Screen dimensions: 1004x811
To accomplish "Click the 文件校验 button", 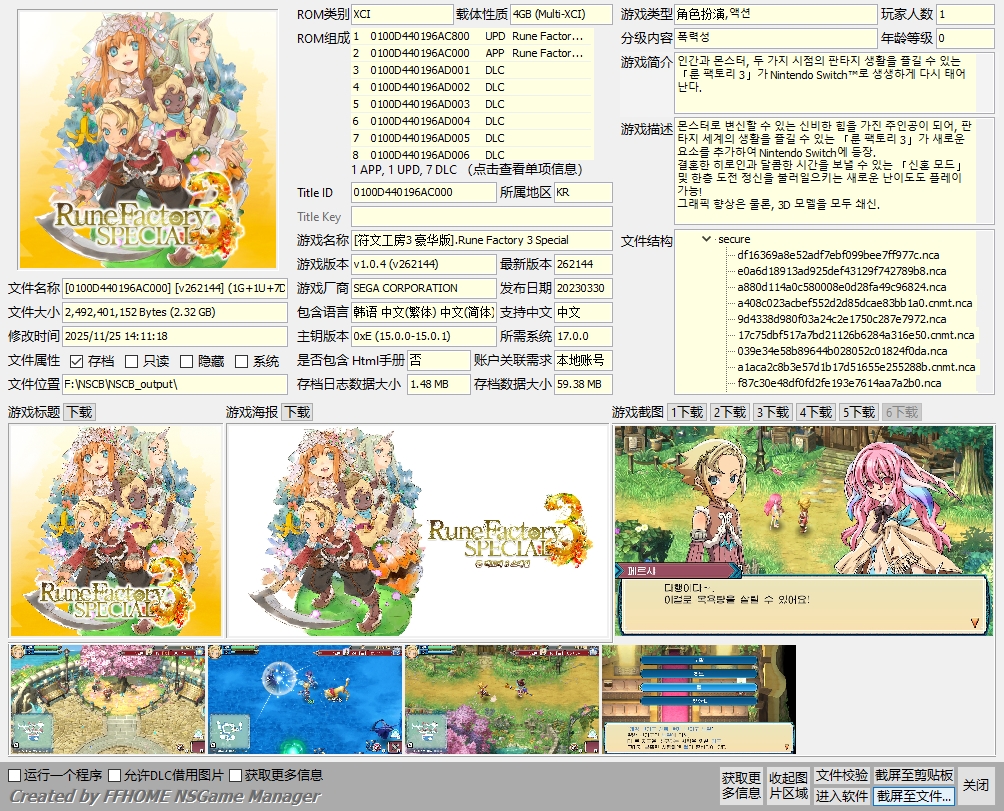I will (841, 776).
